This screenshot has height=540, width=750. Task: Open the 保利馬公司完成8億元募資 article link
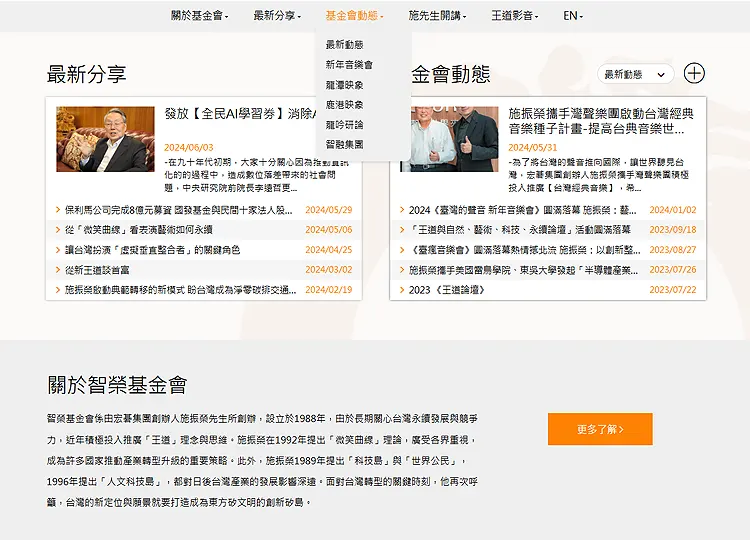click(x=179, y=210)
